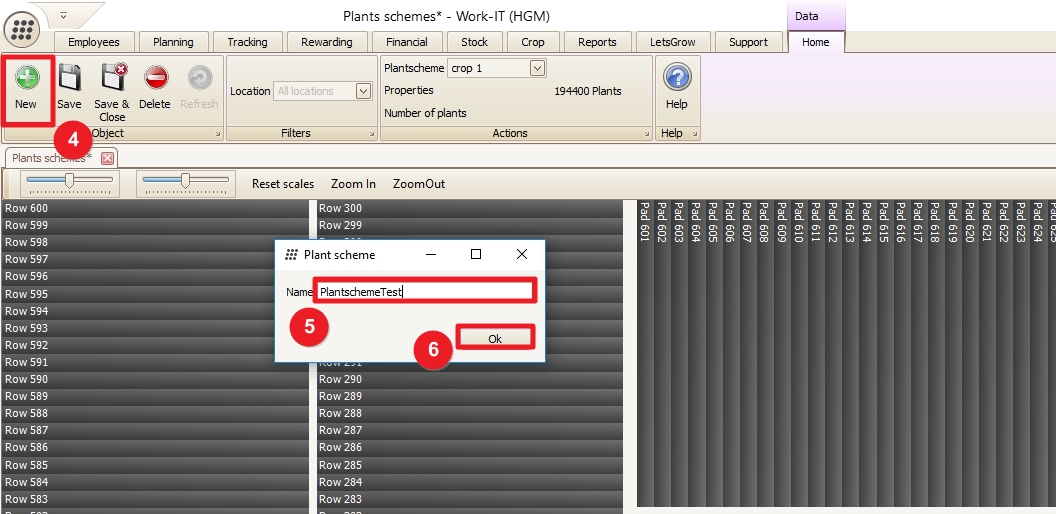Select Row 590
This screenshot has height=514, width=1056.
coord(155,379)
